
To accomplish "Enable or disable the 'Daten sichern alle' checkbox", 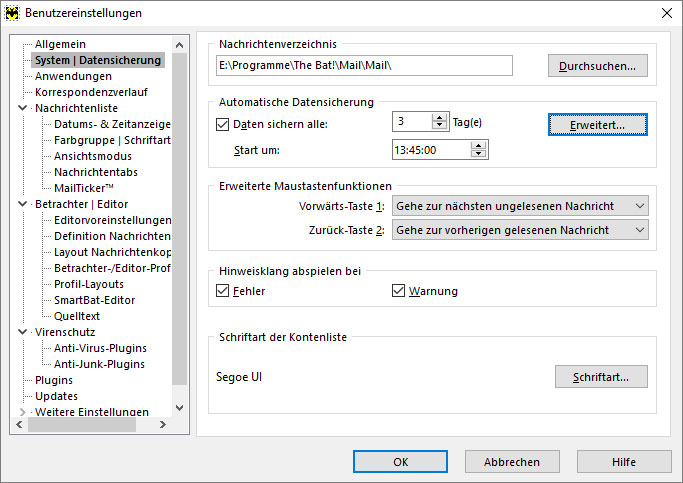I will [x=222, y=124].
